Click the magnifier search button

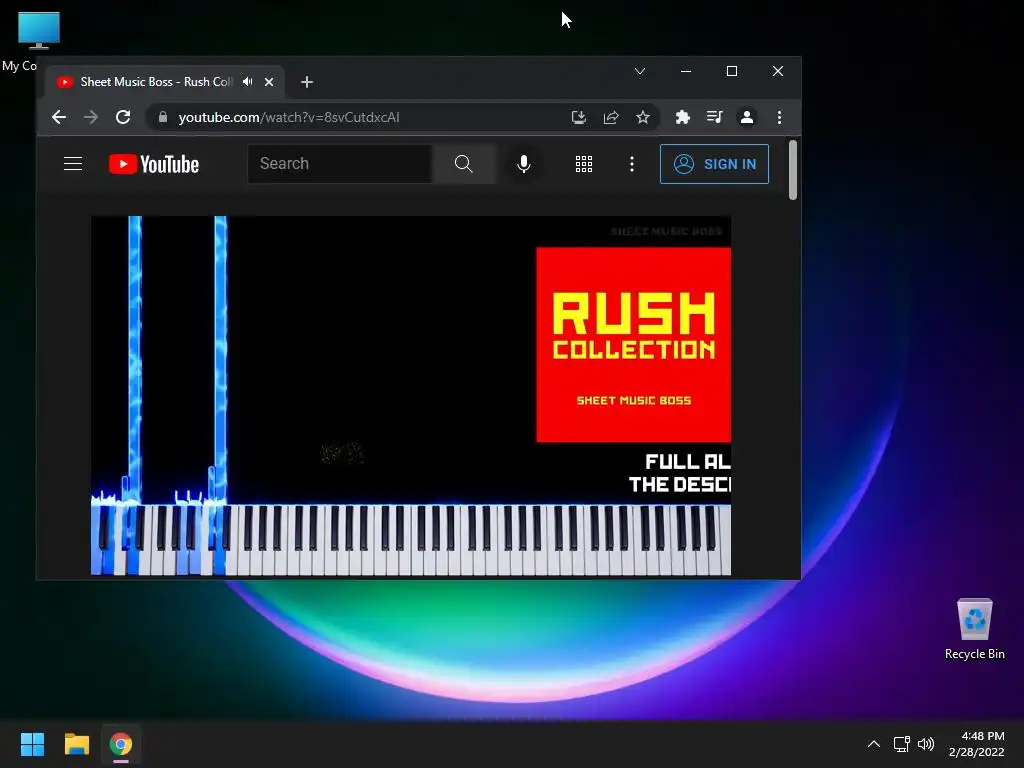coord(464,163)
